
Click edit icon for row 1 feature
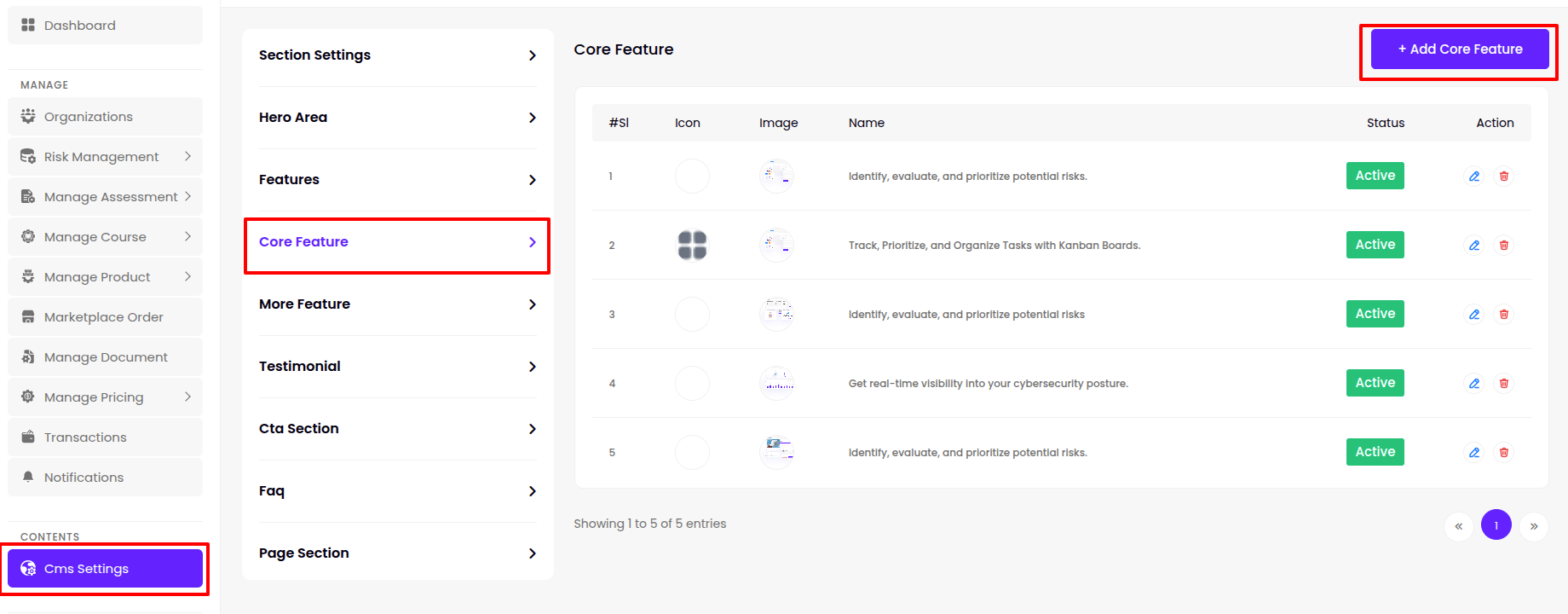point(1473,177)
